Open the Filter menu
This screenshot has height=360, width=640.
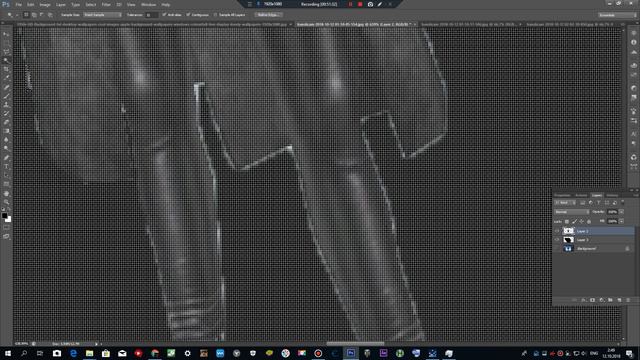coord(106,4)
